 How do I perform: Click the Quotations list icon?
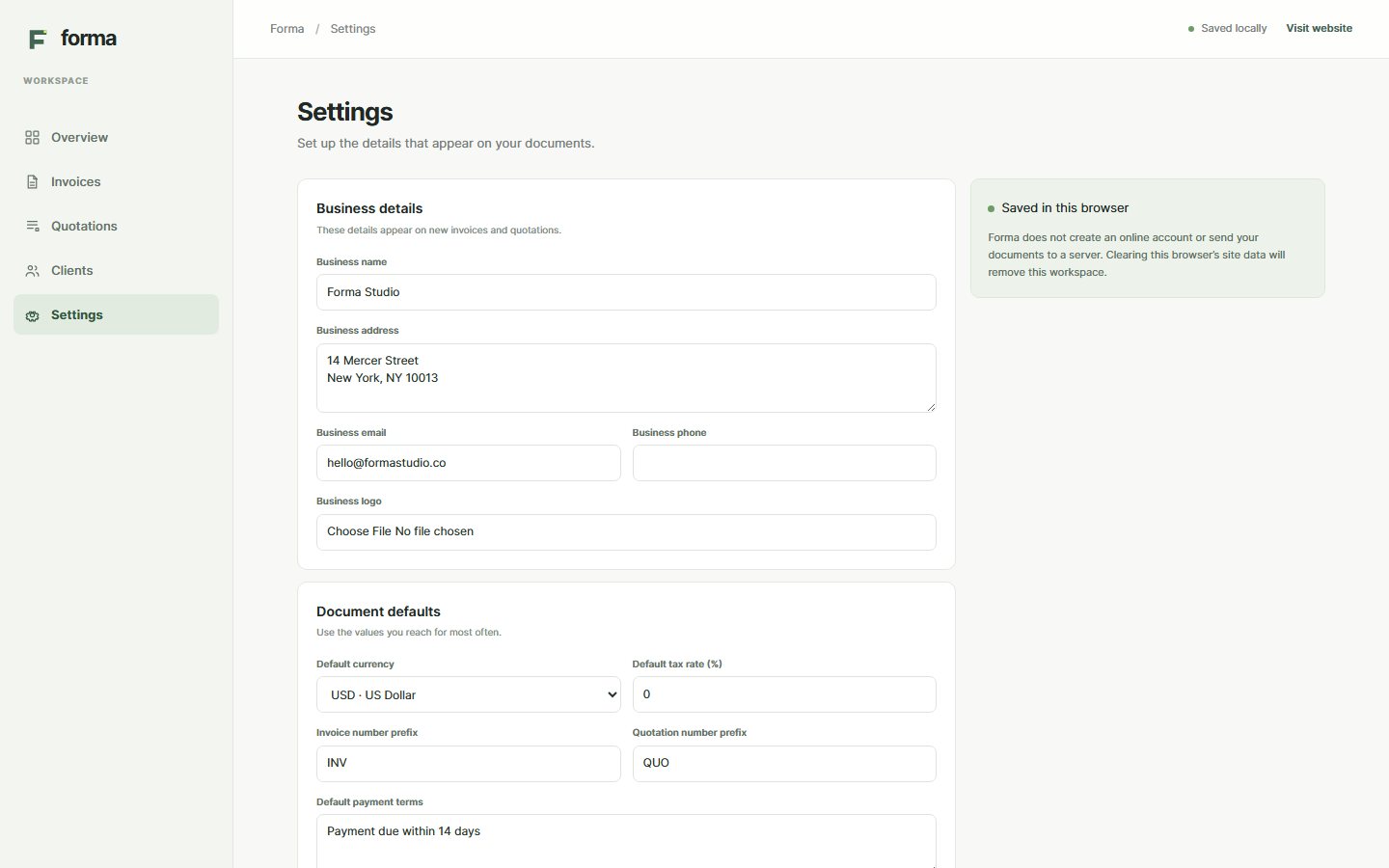coord(33,227)
